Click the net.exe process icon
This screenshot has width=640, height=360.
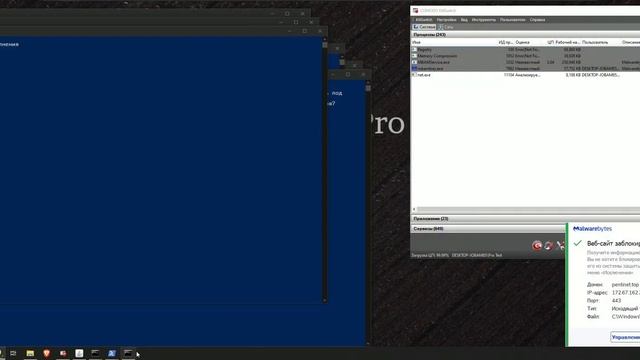point(414,75)
